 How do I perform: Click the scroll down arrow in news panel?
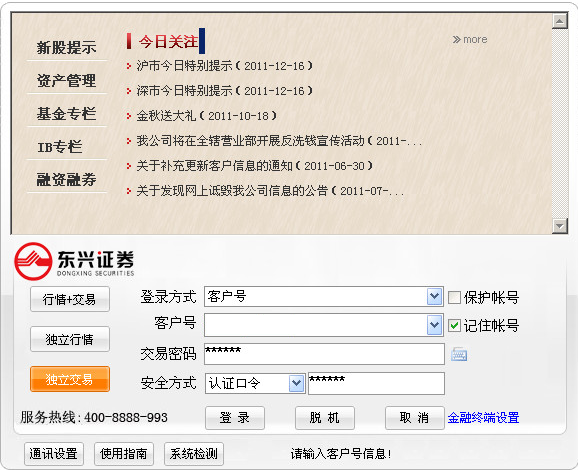(559, 226)
